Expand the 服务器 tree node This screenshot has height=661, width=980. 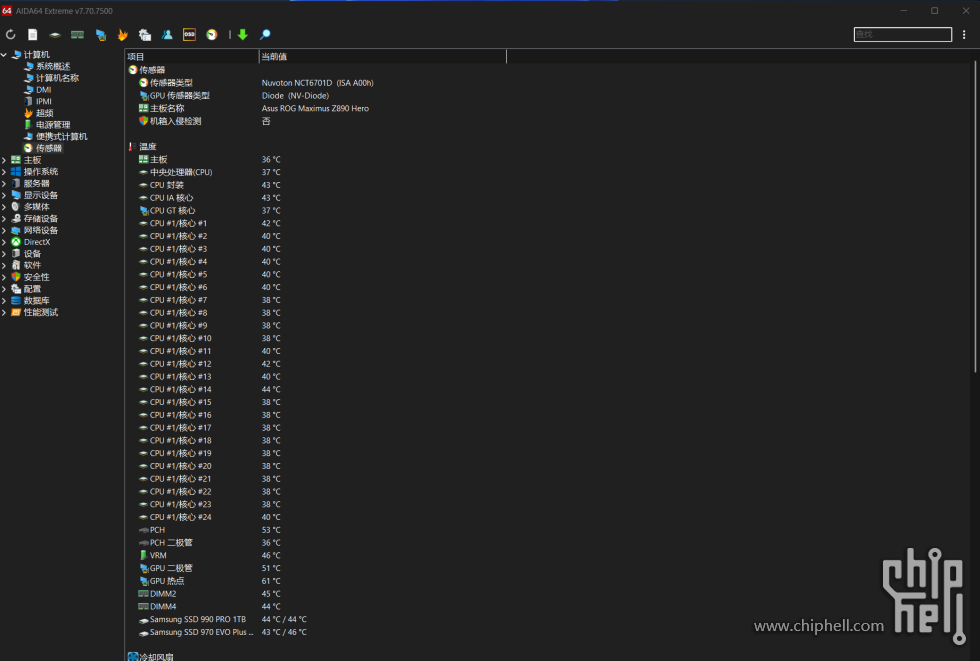click(x=4, y=184)
